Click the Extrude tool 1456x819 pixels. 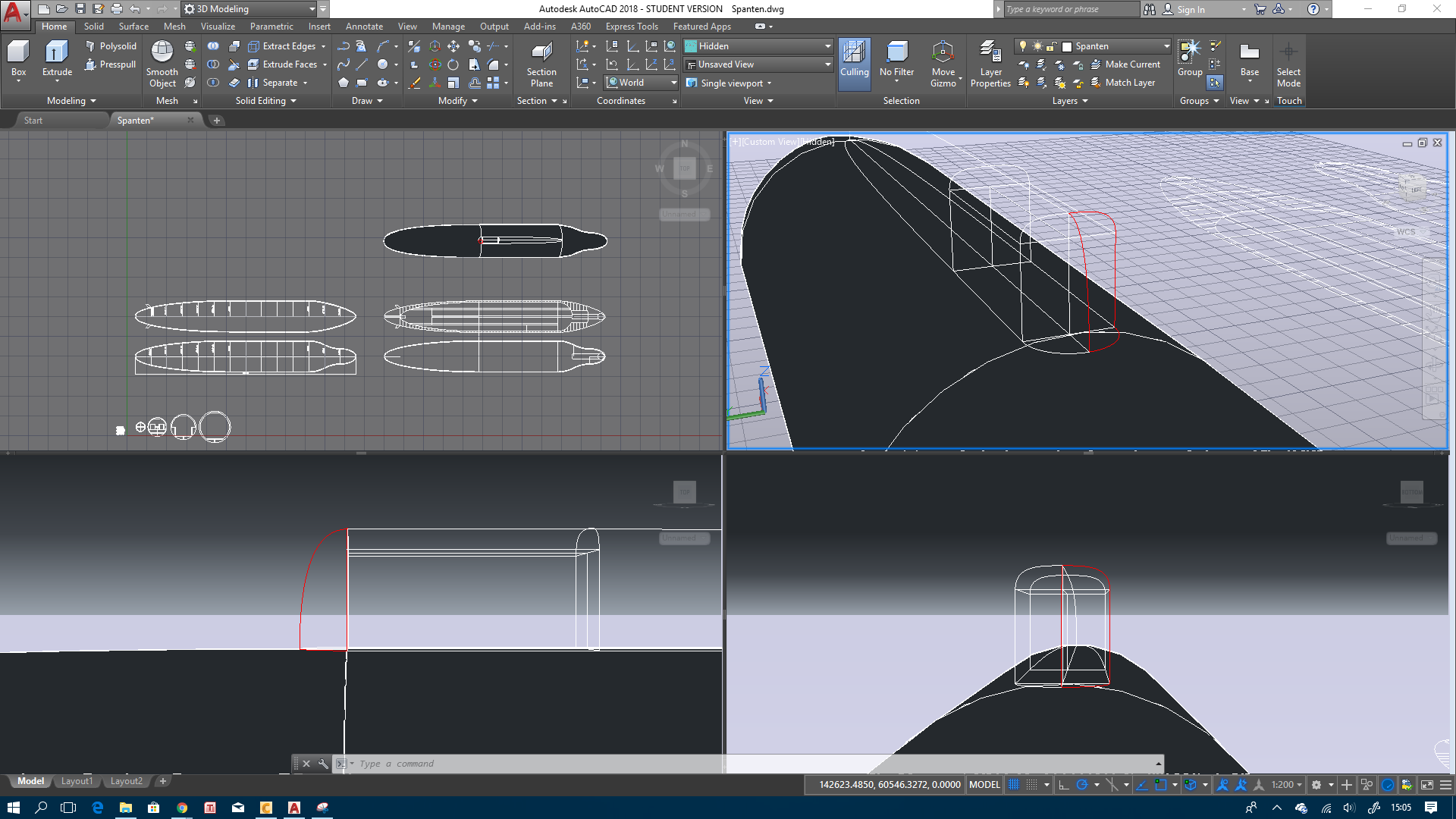57,53
